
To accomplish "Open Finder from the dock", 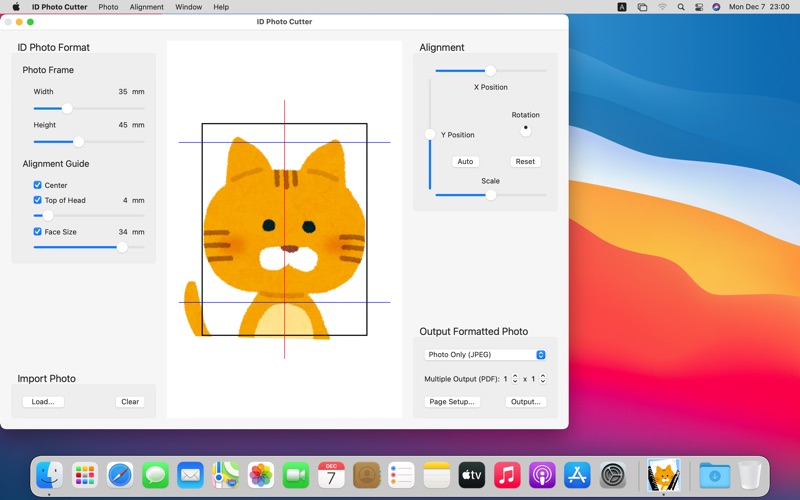I will click(49, 475).
